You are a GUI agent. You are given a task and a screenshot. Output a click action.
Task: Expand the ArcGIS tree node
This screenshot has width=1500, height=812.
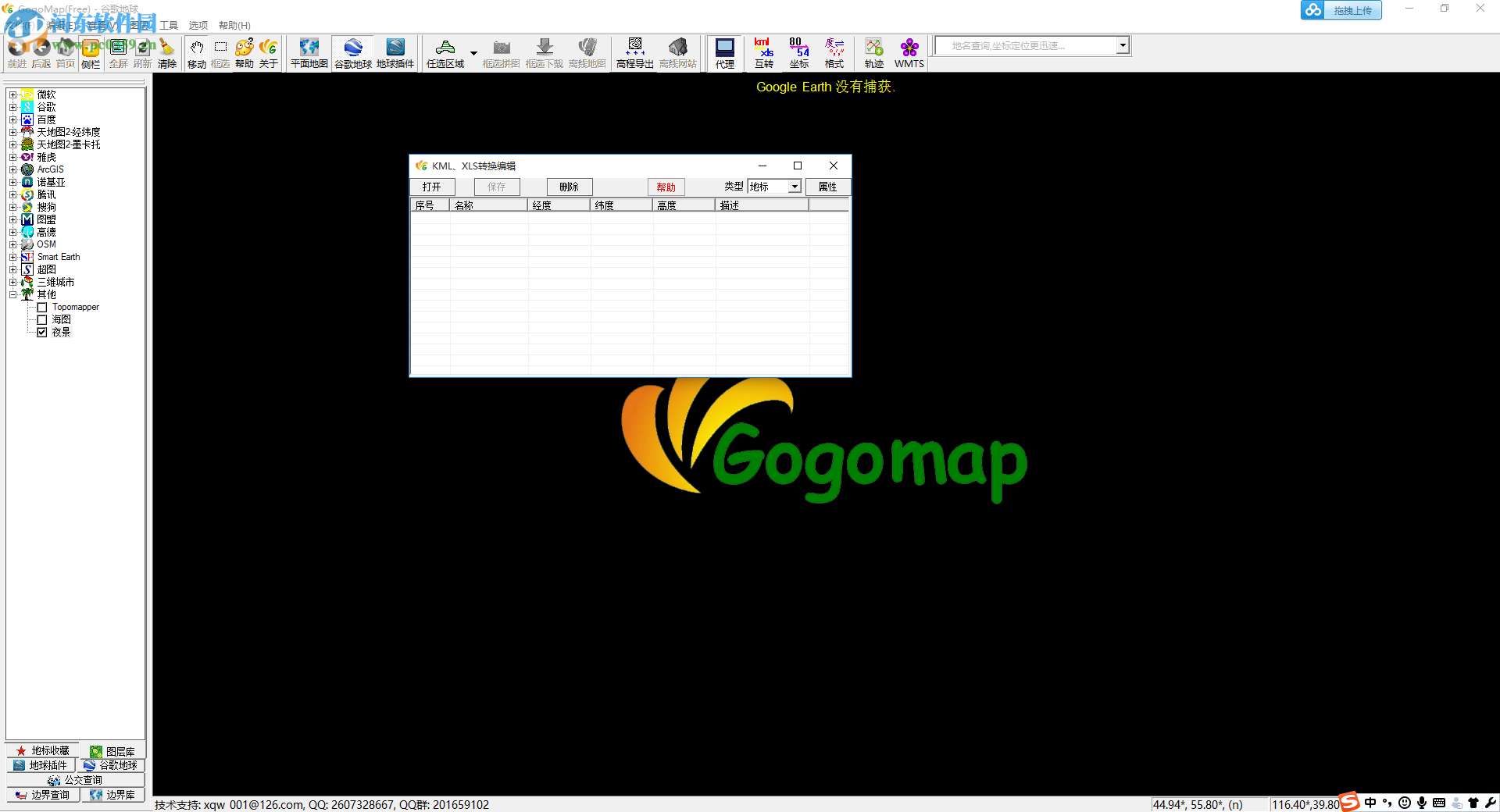tap(12, 169)
